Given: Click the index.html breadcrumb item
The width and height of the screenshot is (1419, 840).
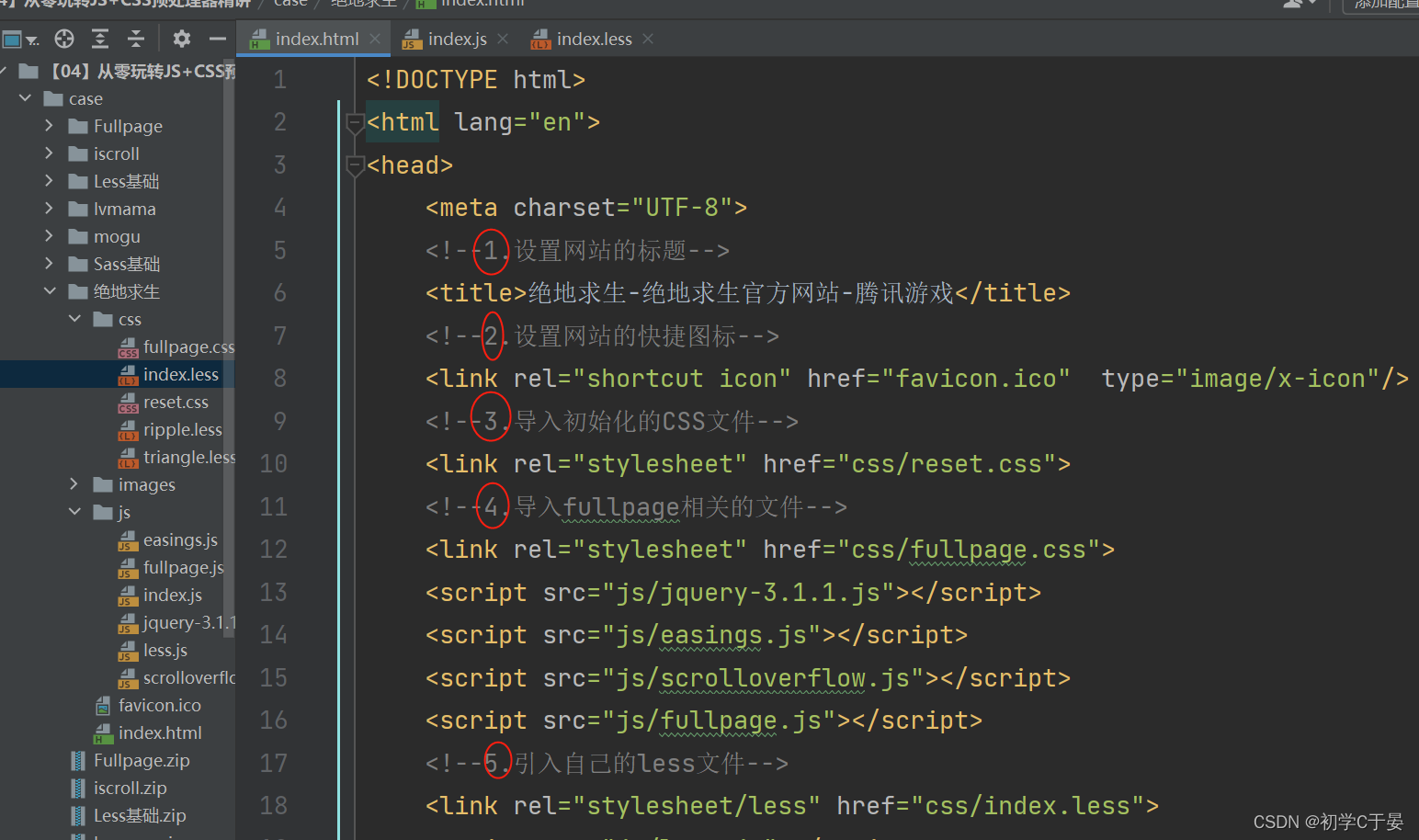Looking at the screenshot, I should click(x=471, y=4).
